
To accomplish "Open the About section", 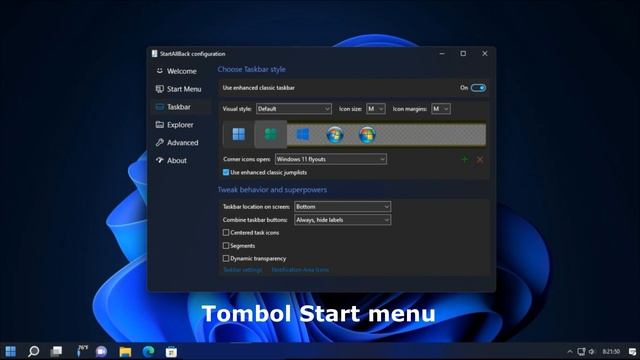I will 171,160.
